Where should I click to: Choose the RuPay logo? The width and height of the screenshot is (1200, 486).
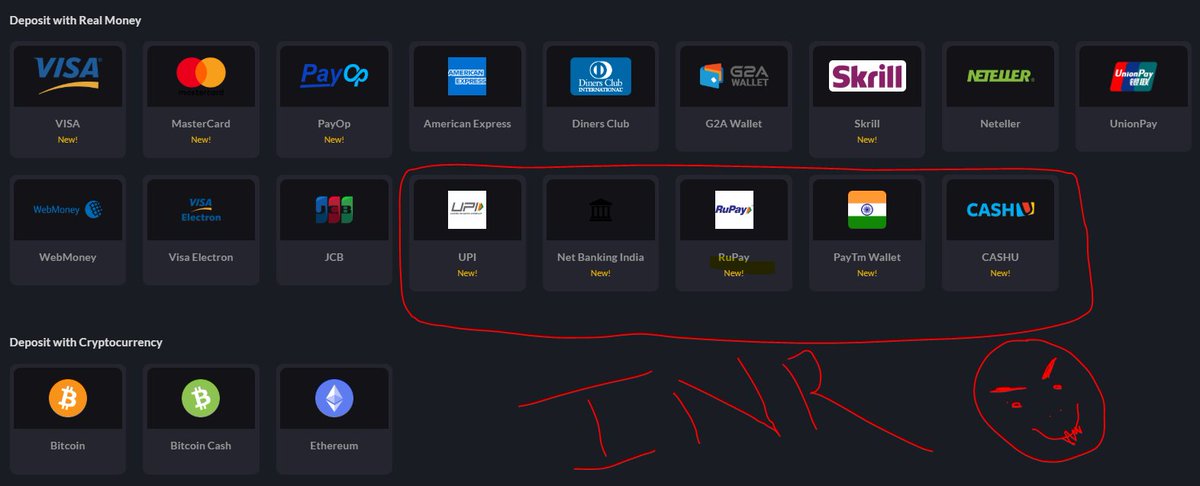[733, 210]
